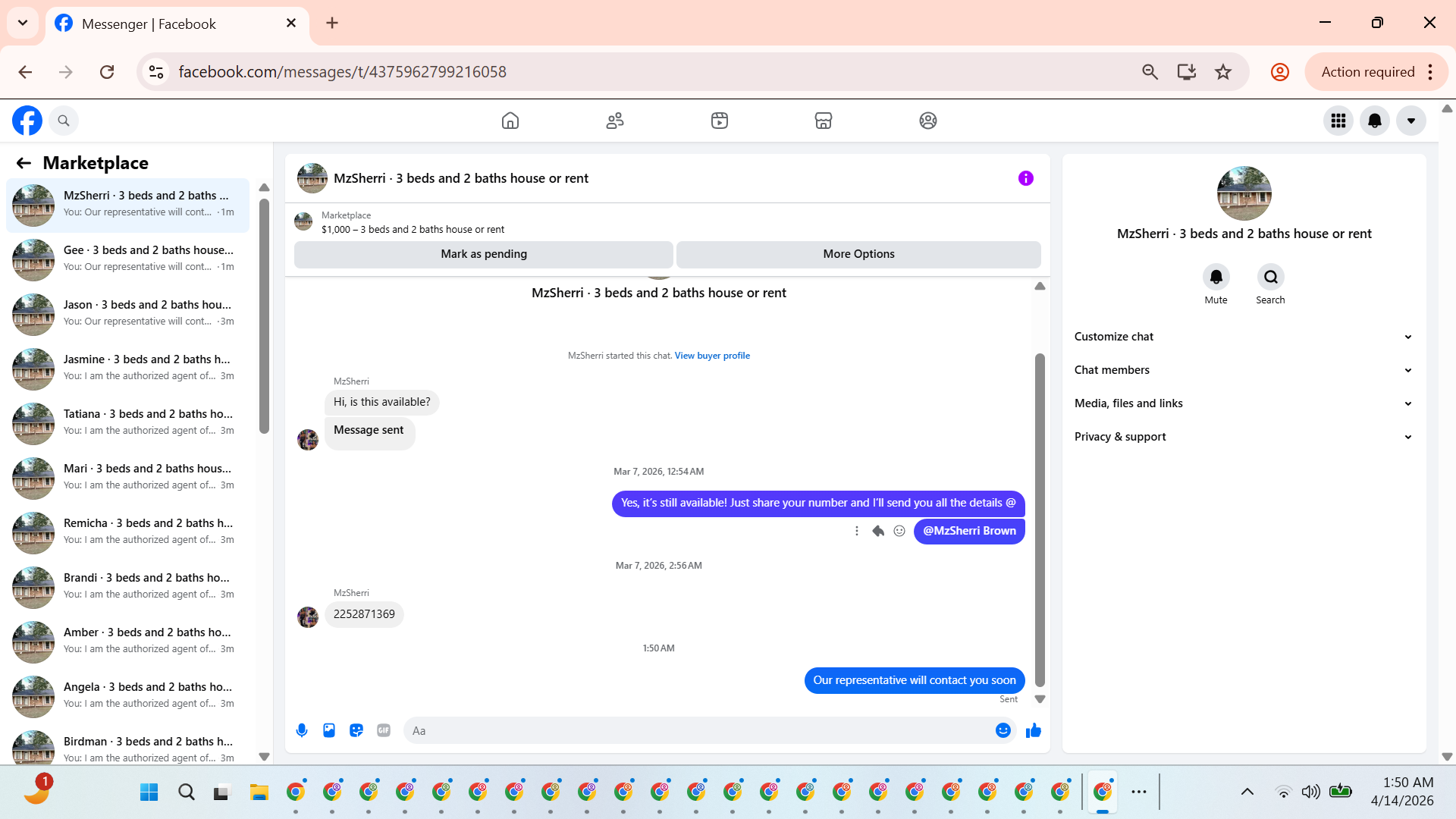
Task: Open the Jason conversation in the list
Action: tap(127, 313)
